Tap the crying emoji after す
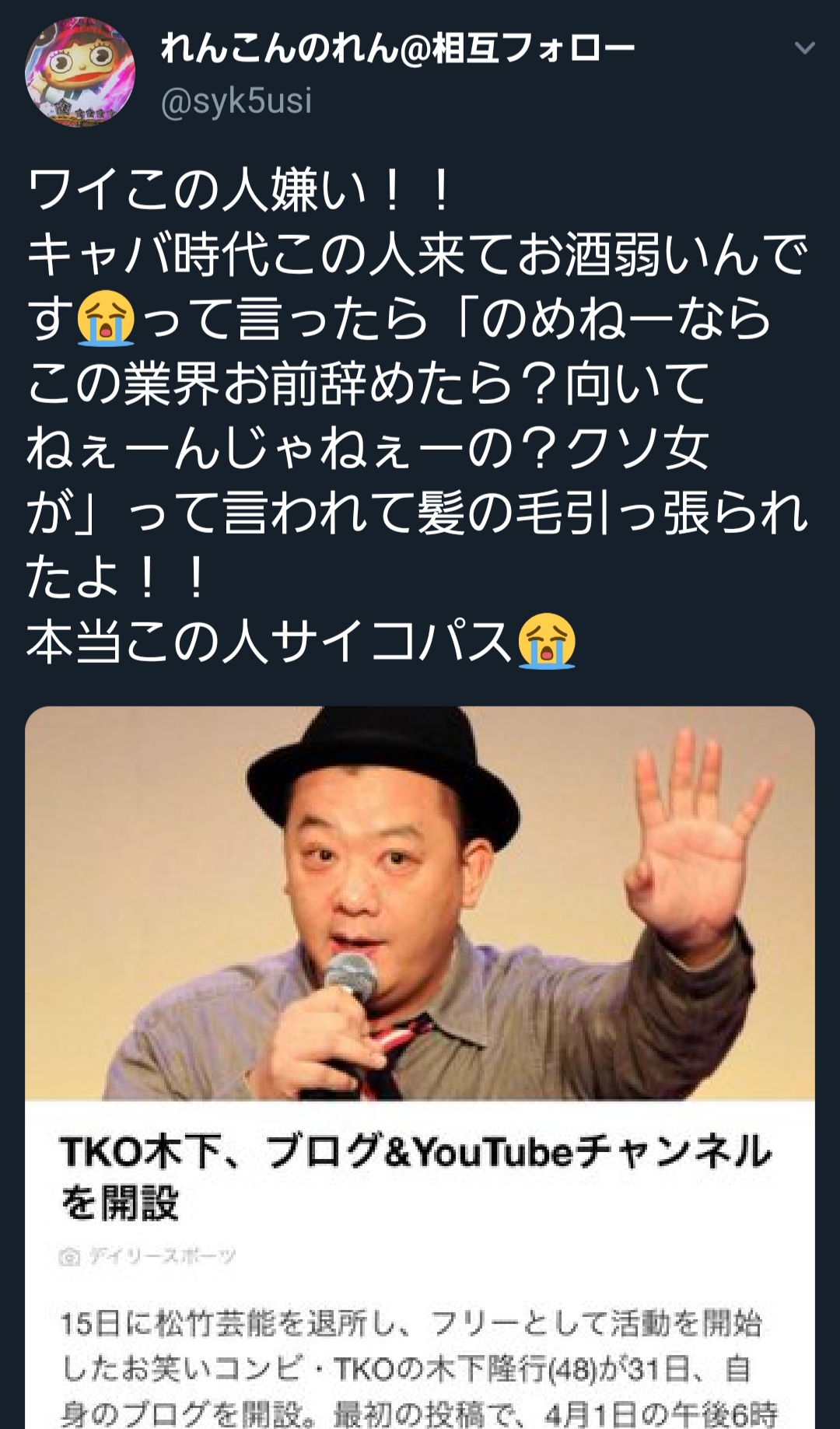The height and width of the screenshot is (1429, 840). (106, 318)
